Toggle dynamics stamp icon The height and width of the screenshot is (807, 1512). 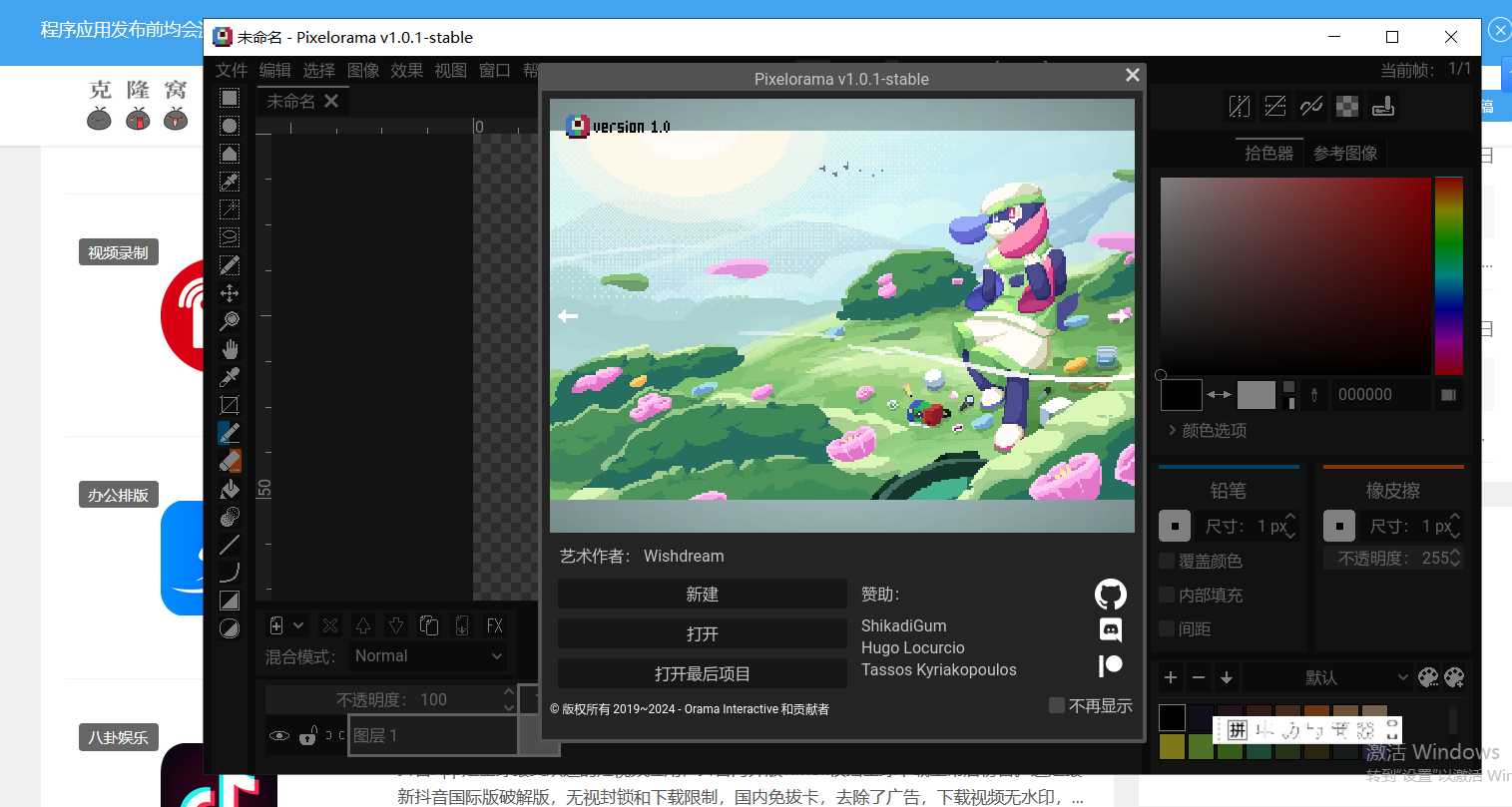tap(1383, 106)
